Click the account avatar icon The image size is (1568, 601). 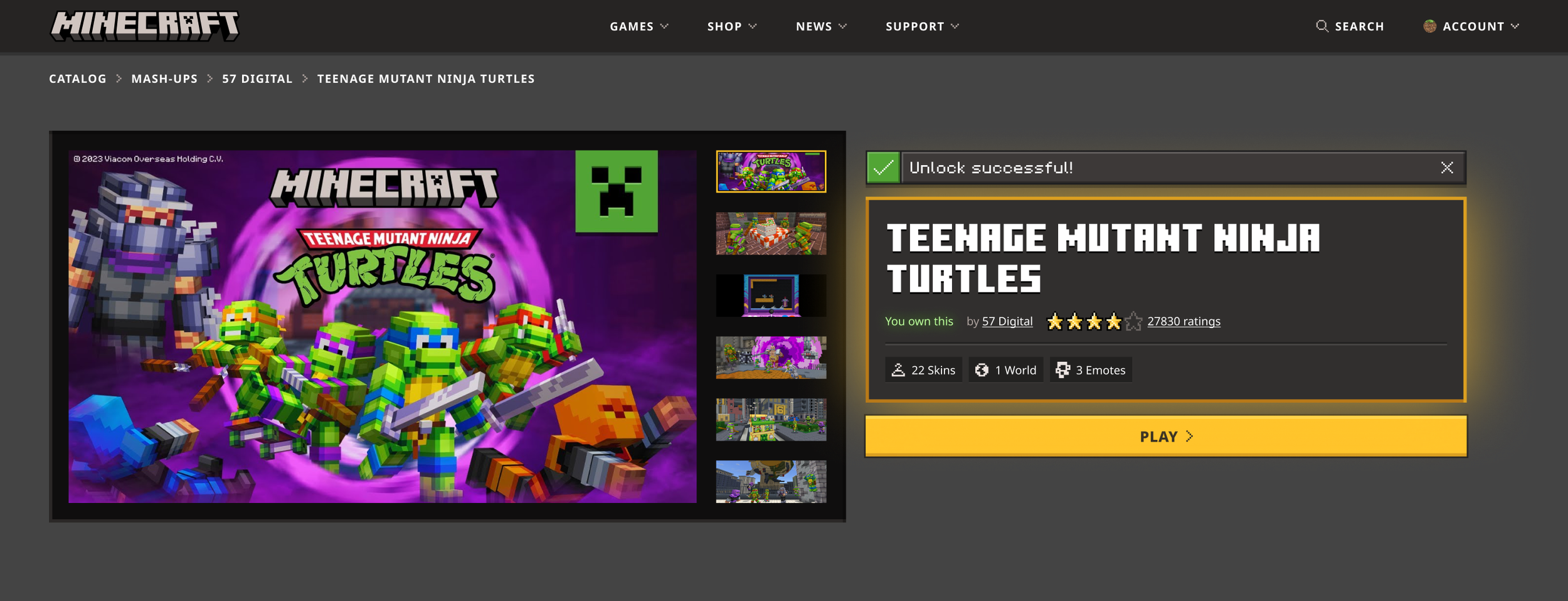pyautogui.click(x=1429, y=26)
